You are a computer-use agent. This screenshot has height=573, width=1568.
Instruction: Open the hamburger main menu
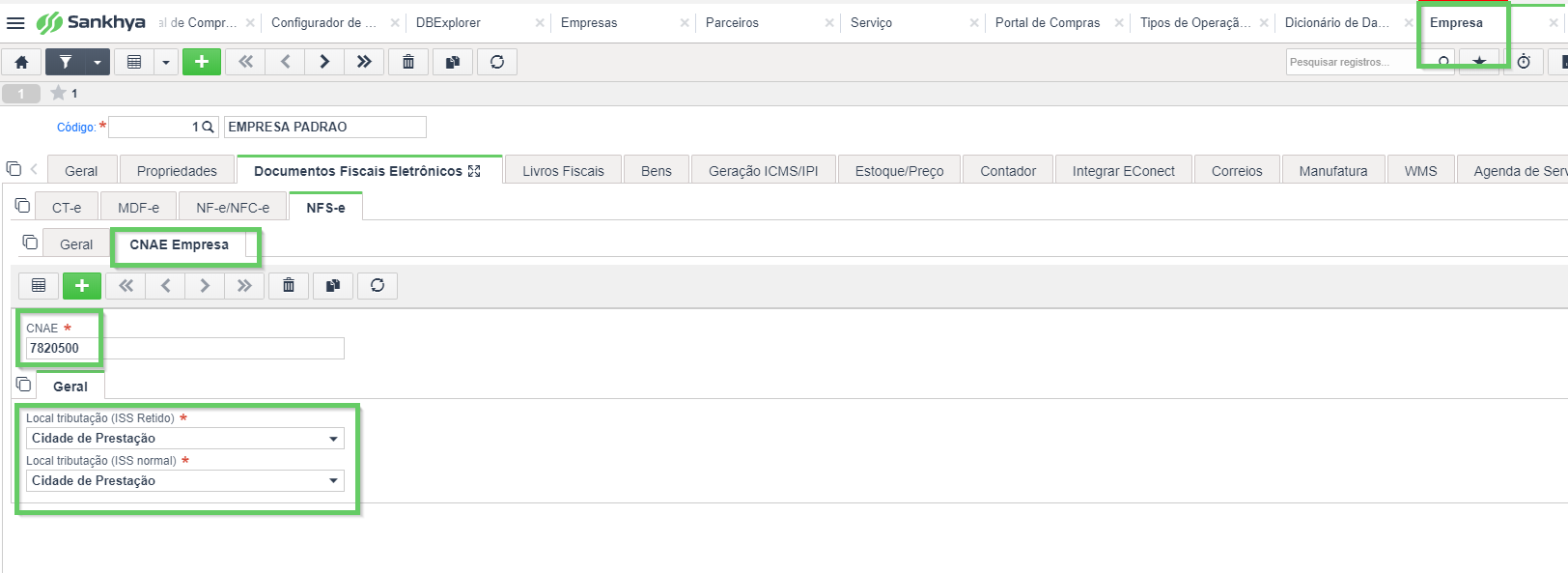click(x=15, y=22)
